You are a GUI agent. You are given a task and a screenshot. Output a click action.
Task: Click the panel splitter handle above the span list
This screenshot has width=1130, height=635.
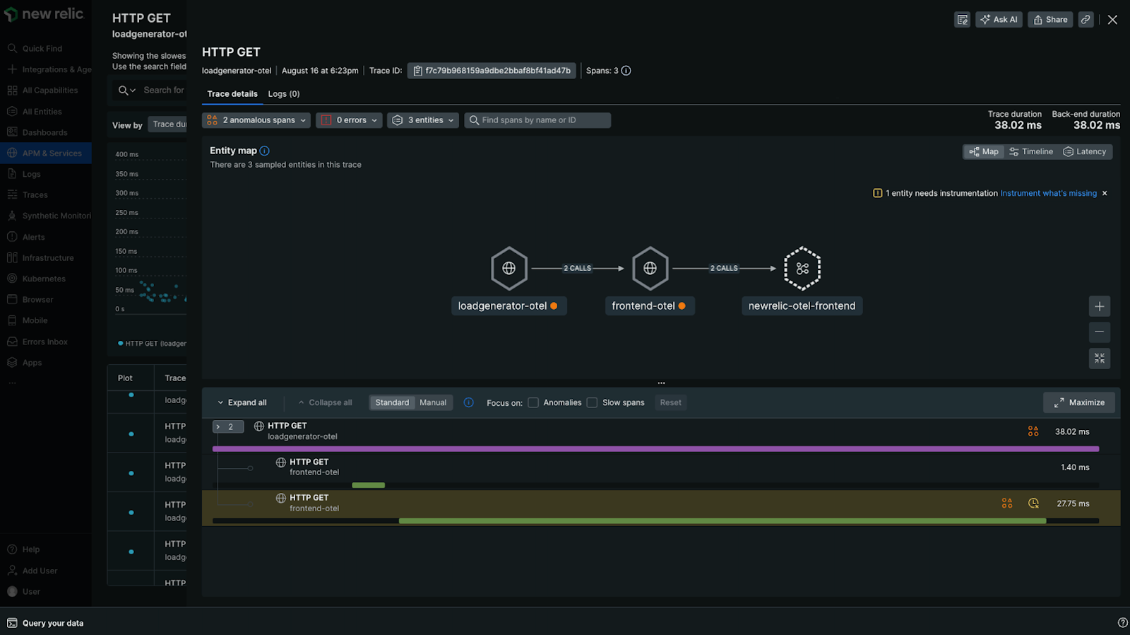(661, 383)
